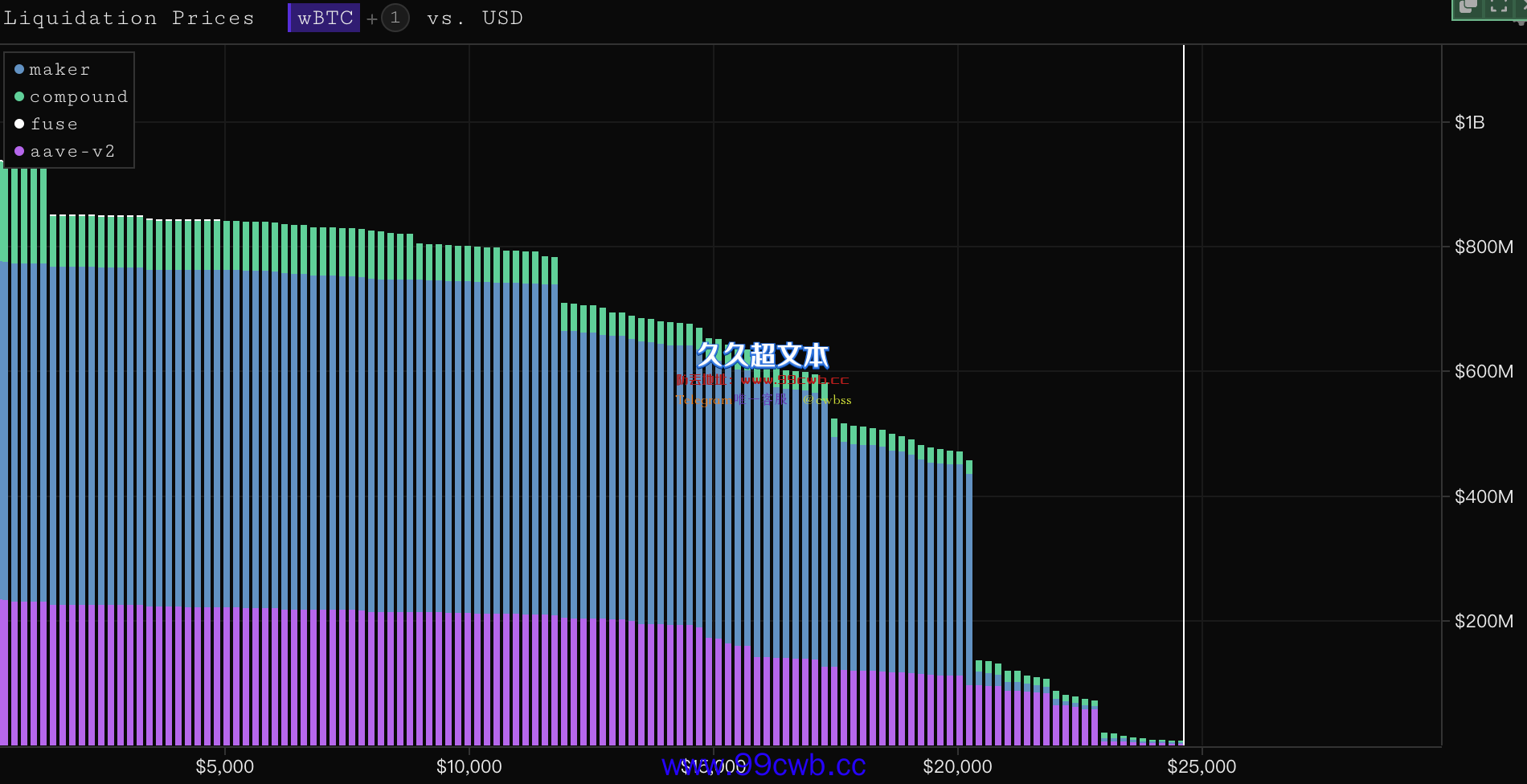Toggle the compound series in legend

pyautogui.click(x=71, y=97)
